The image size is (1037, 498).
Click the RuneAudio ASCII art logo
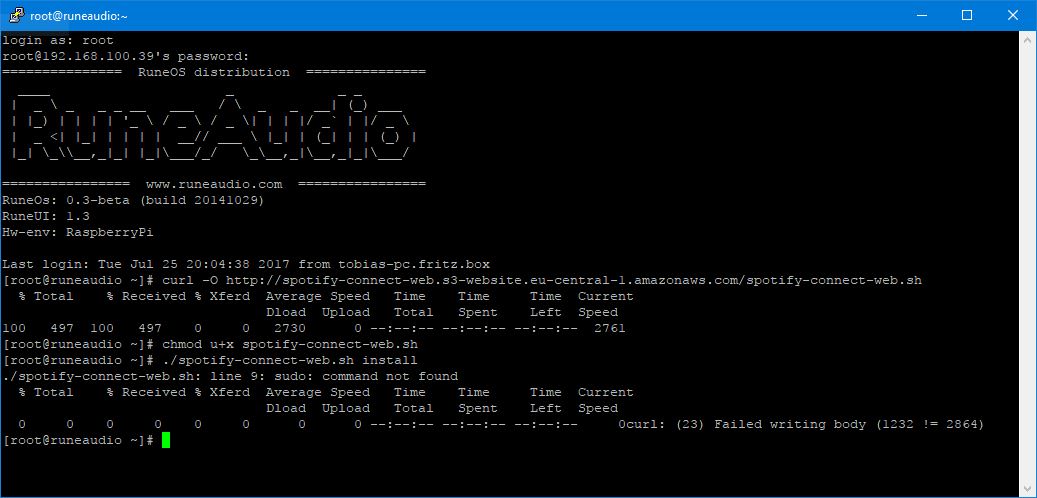coord(214,128)
